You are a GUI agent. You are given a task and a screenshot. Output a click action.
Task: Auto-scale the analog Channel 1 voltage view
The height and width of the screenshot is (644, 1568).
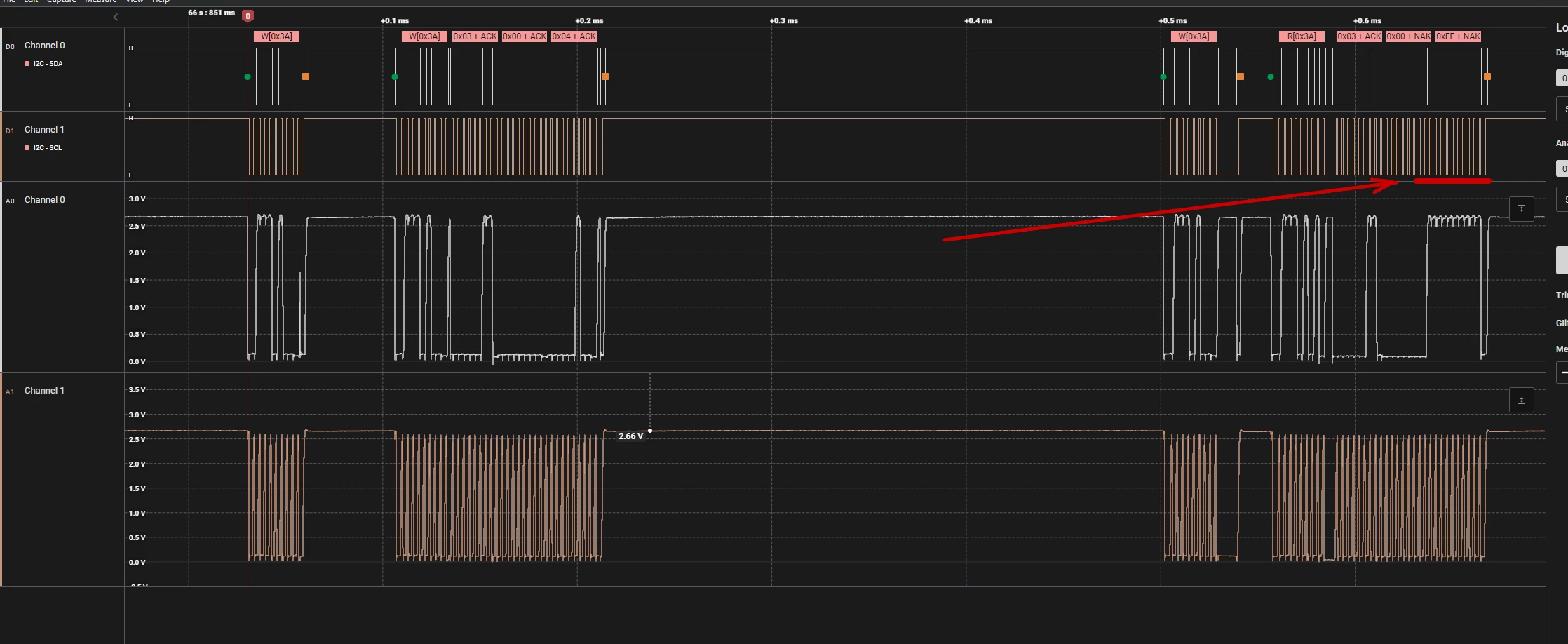point(1522,400)
